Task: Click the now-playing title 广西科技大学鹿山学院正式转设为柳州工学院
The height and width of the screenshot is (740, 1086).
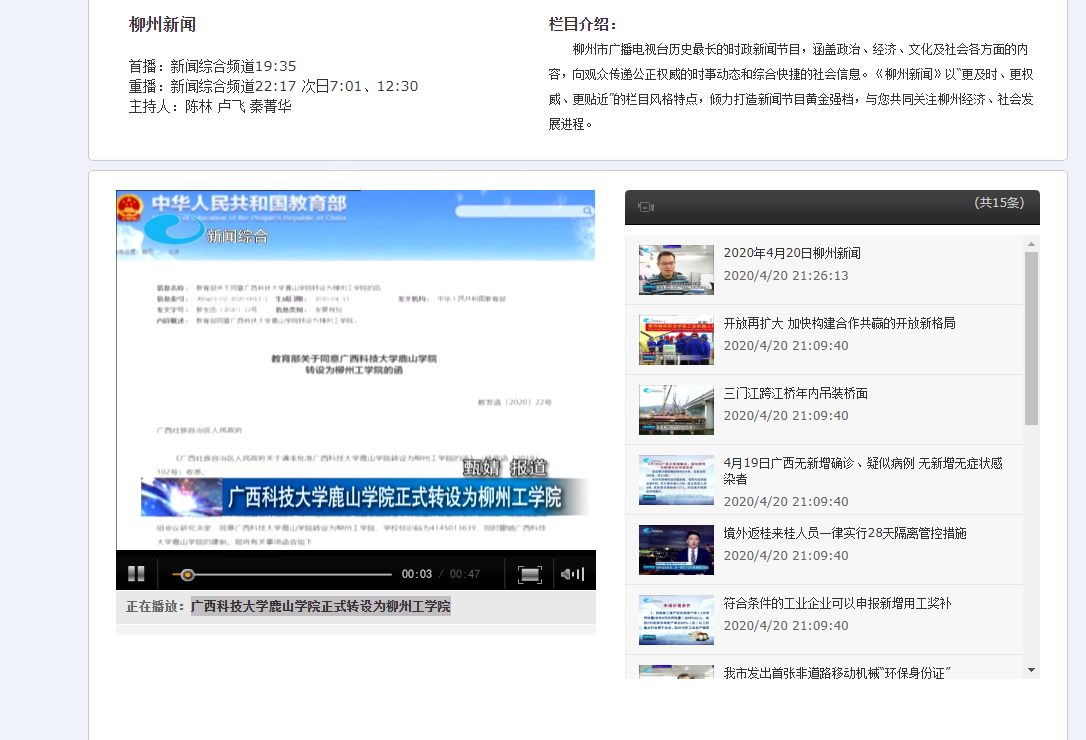Action: click(x=321, y=606)
